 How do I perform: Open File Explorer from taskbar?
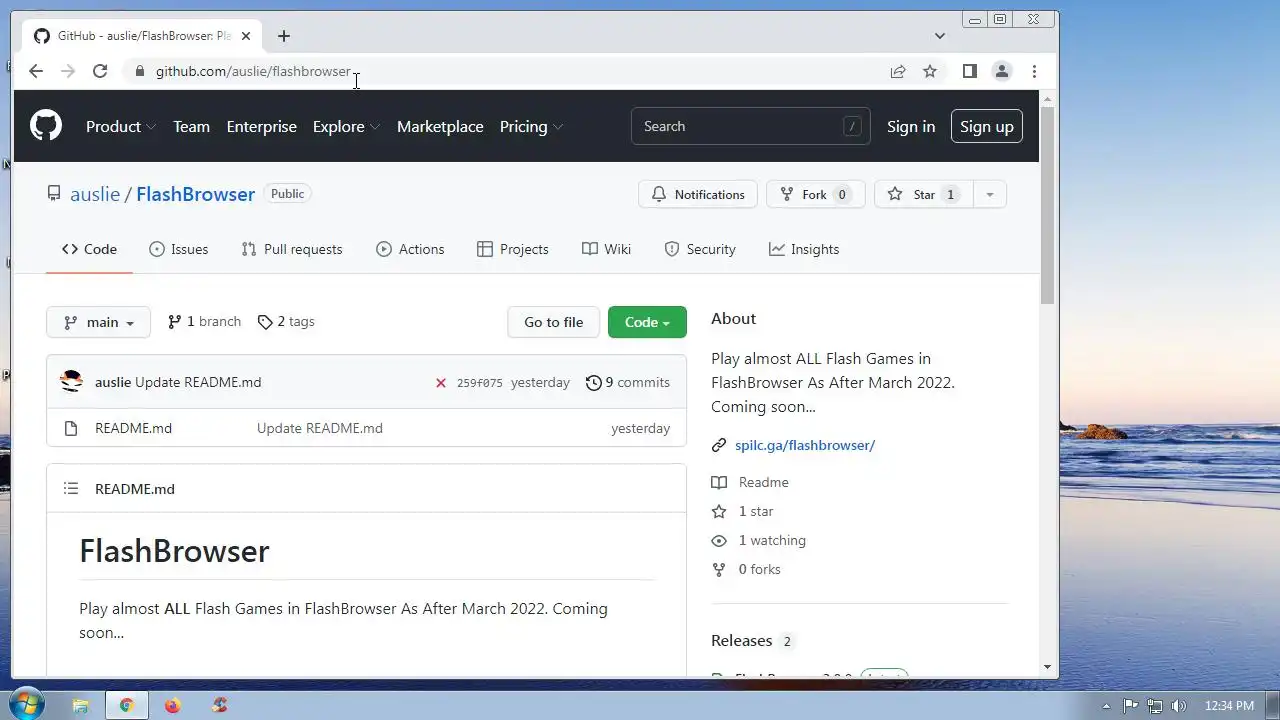tap(81, 705)
